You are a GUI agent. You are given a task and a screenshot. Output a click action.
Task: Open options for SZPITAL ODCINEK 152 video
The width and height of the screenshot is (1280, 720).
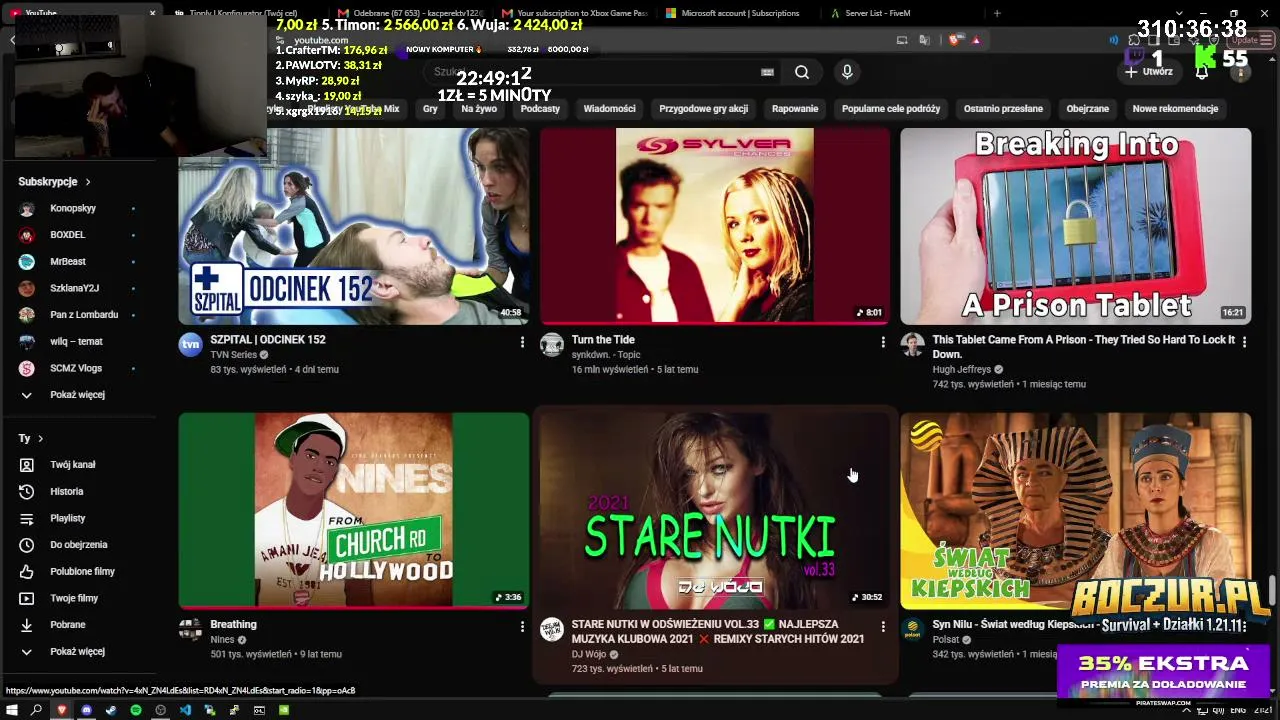(x=522, y=342)
